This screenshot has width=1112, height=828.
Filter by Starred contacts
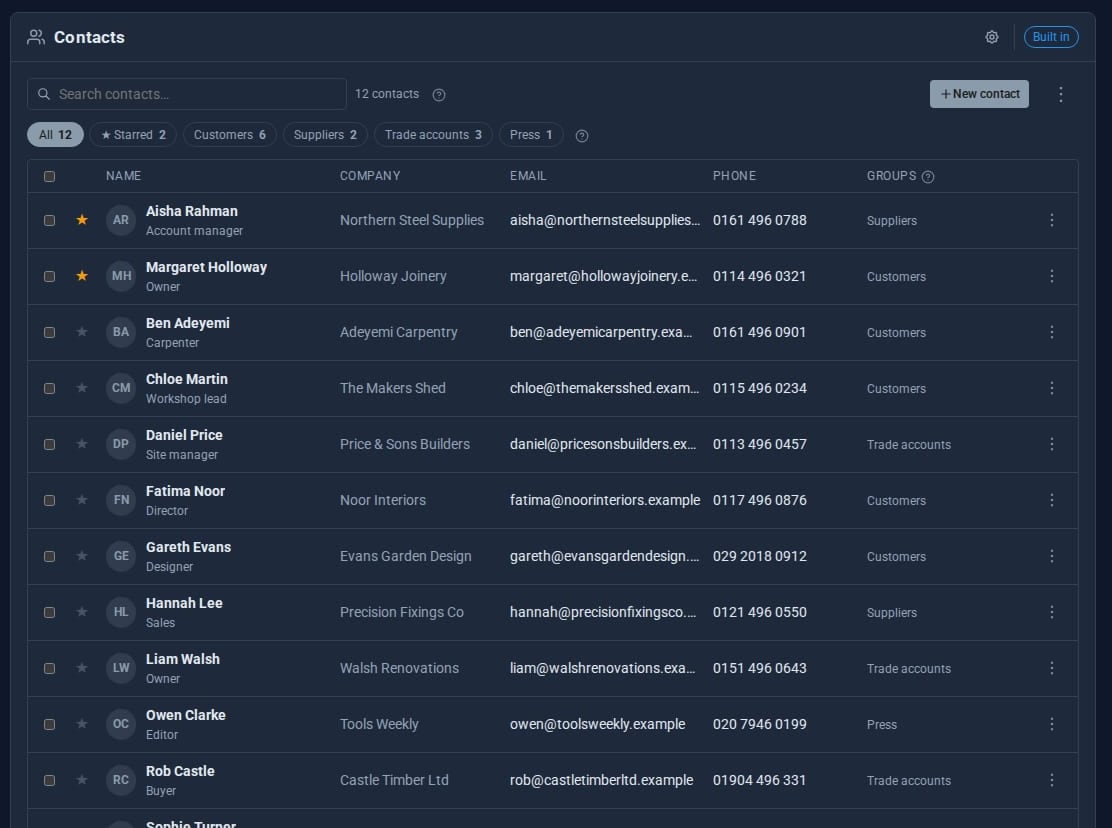point(133,135)
